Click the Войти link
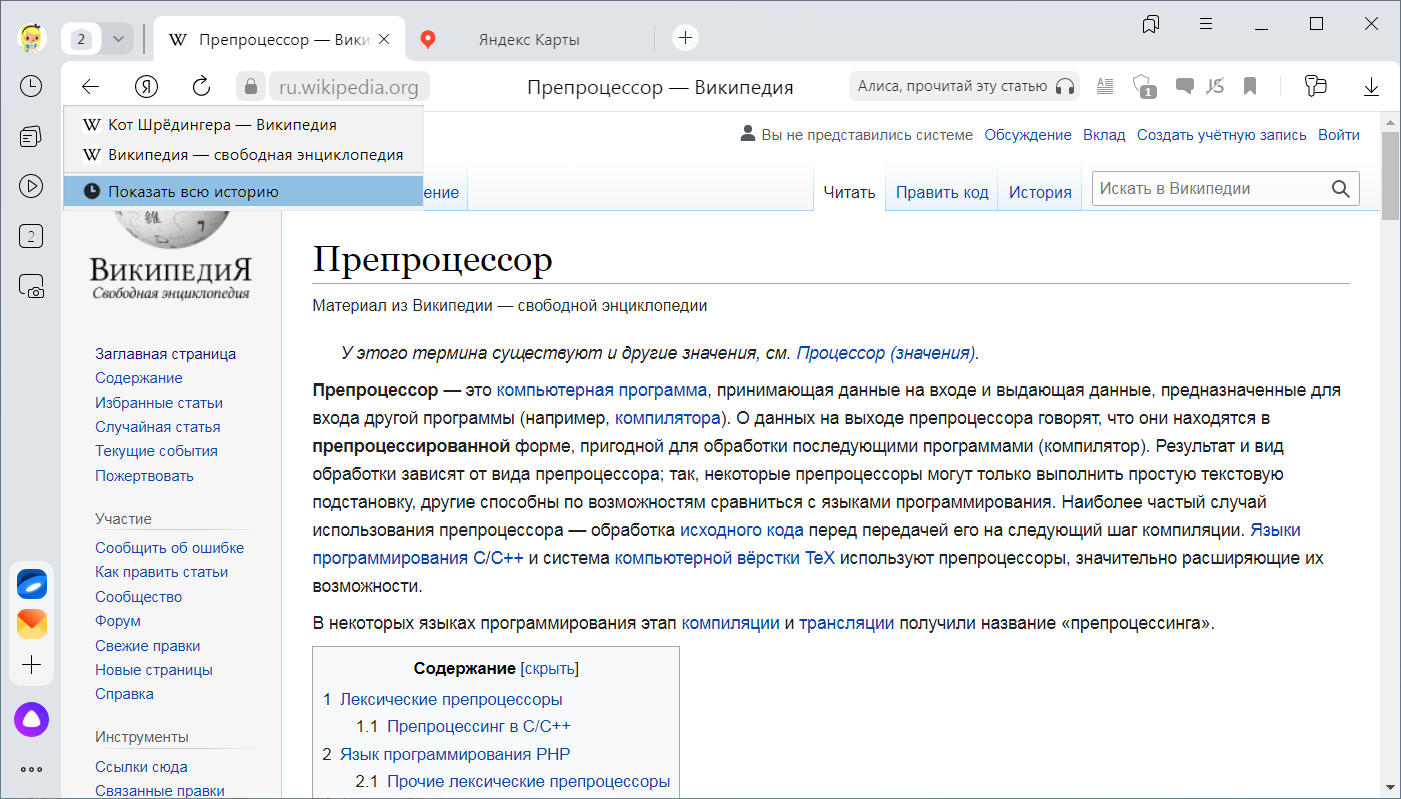1401x799 pixels. tap(1339, 135)
